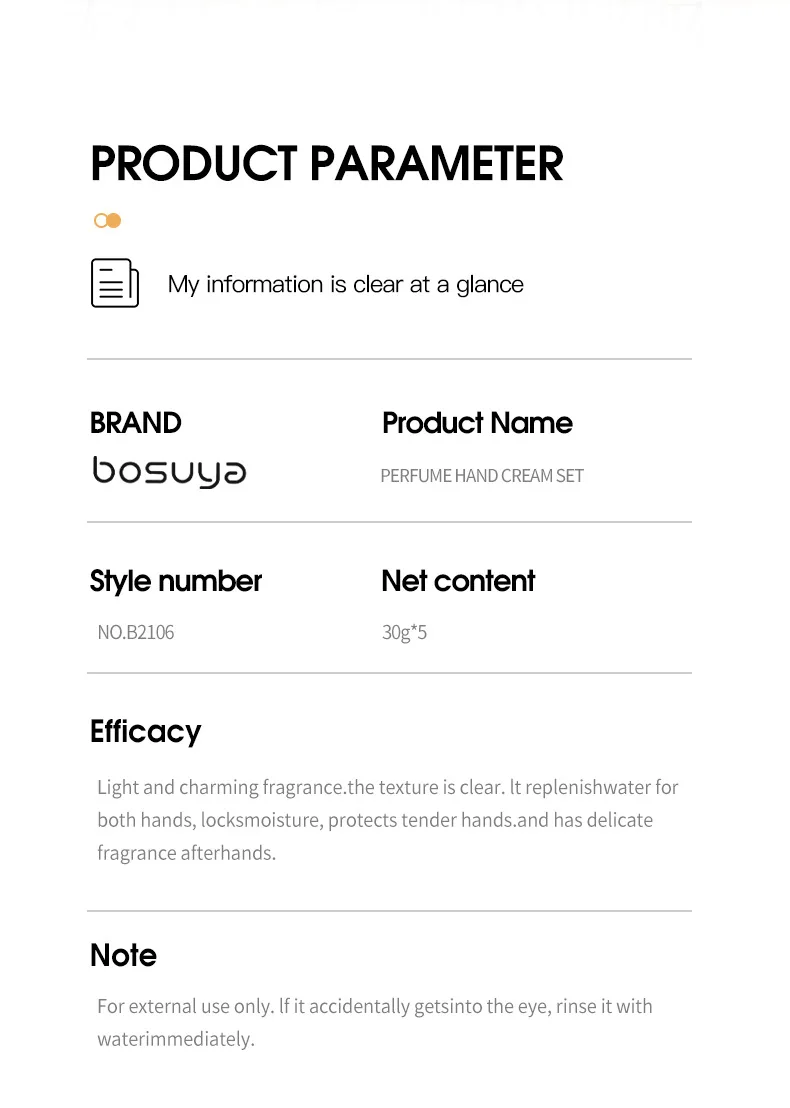Click the bosuya brand logo

click(170, 473)
